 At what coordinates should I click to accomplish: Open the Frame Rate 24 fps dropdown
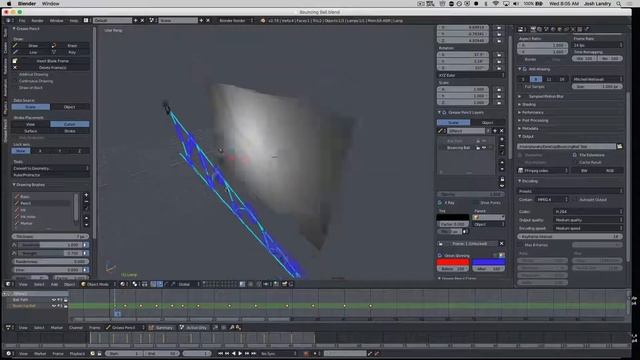point(598,45)
